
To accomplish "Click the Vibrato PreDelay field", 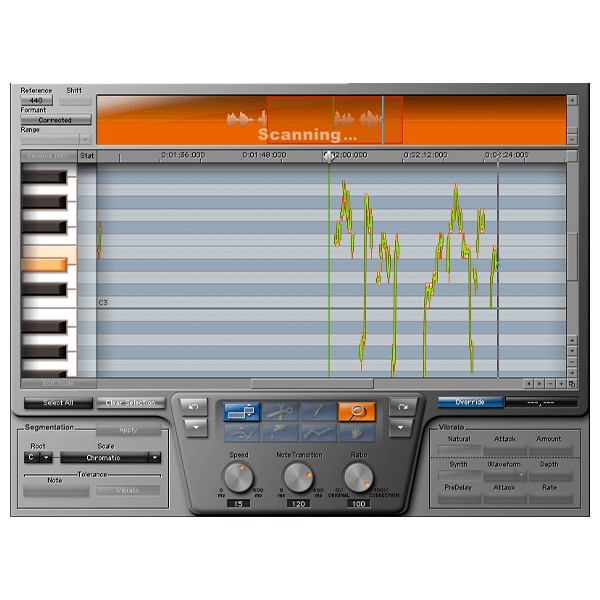I will click(x=460, y=499).
